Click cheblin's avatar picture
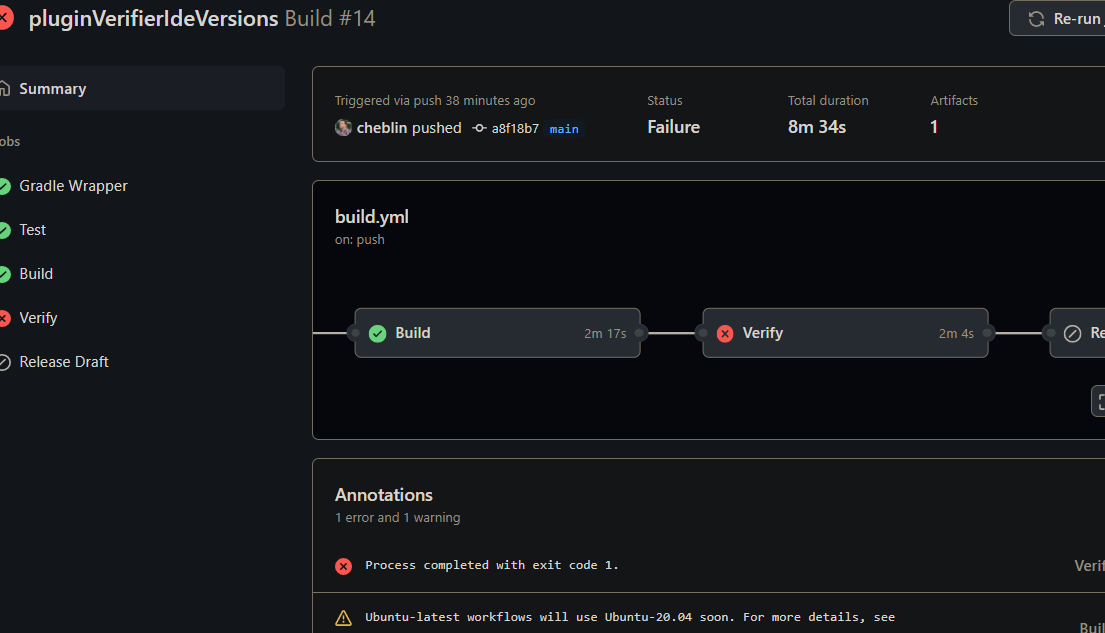 coord(343,128)
